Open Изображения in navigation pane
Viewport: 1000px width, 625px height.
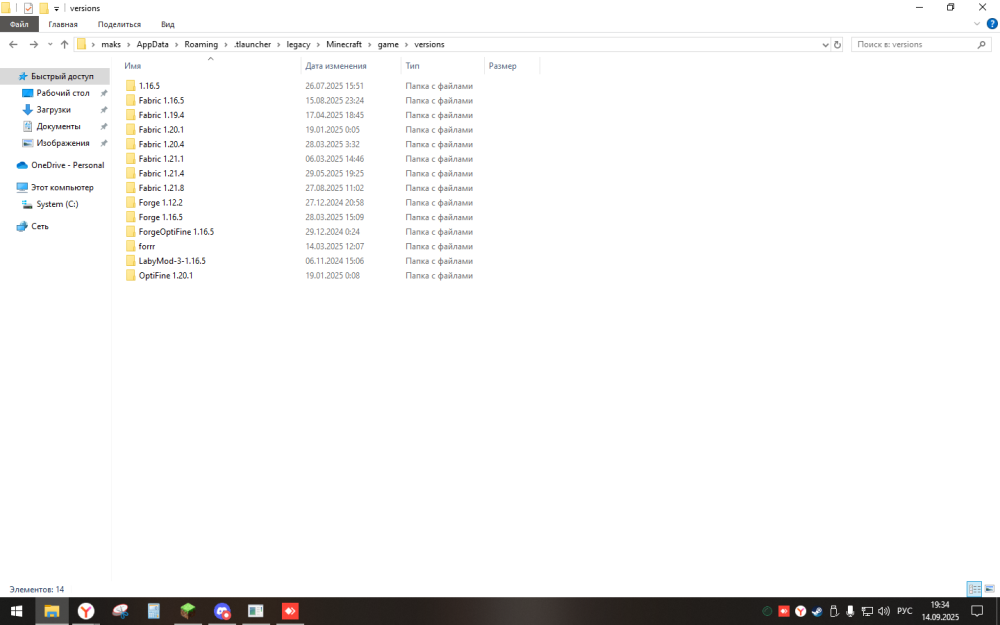click(62, 143)
